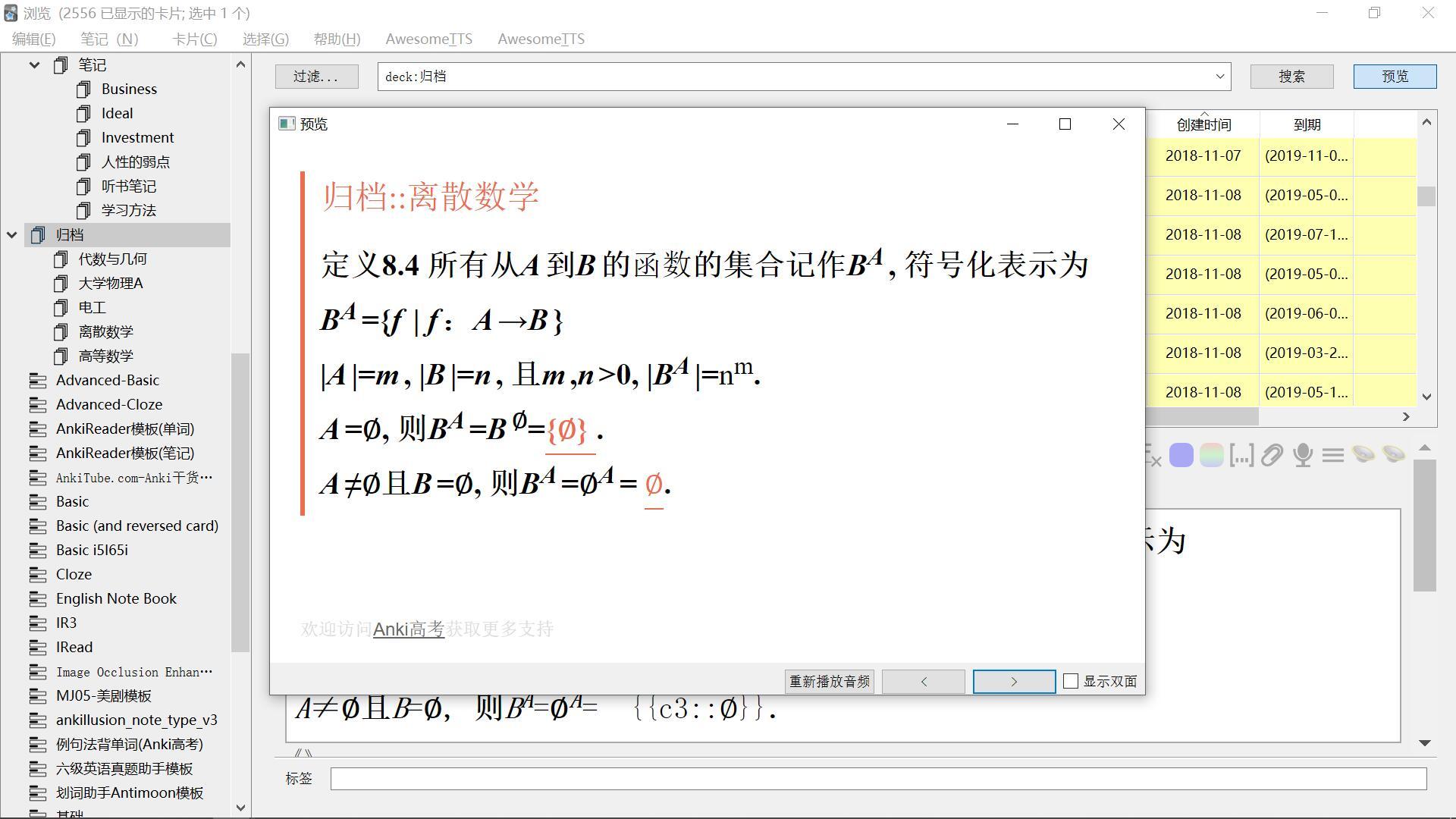Open the 笔记(N) menu

(x=109, y=39)
